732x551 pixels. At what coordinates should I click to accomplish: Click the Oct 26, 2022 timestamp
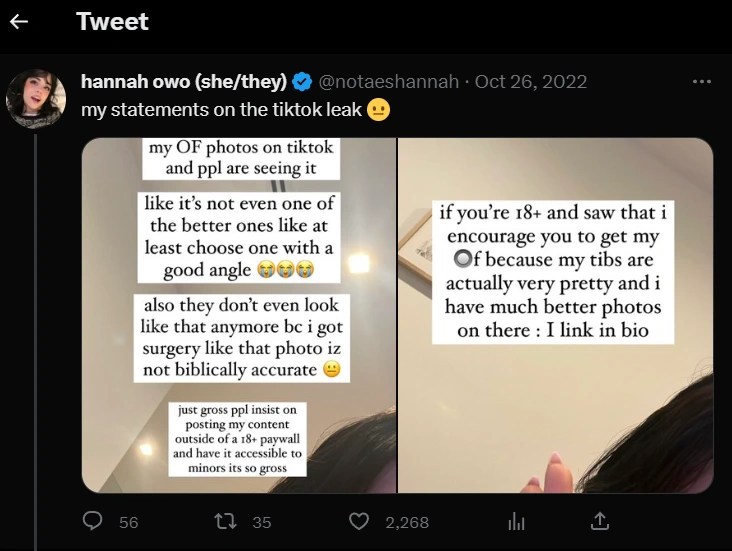(x=531, y=82)
